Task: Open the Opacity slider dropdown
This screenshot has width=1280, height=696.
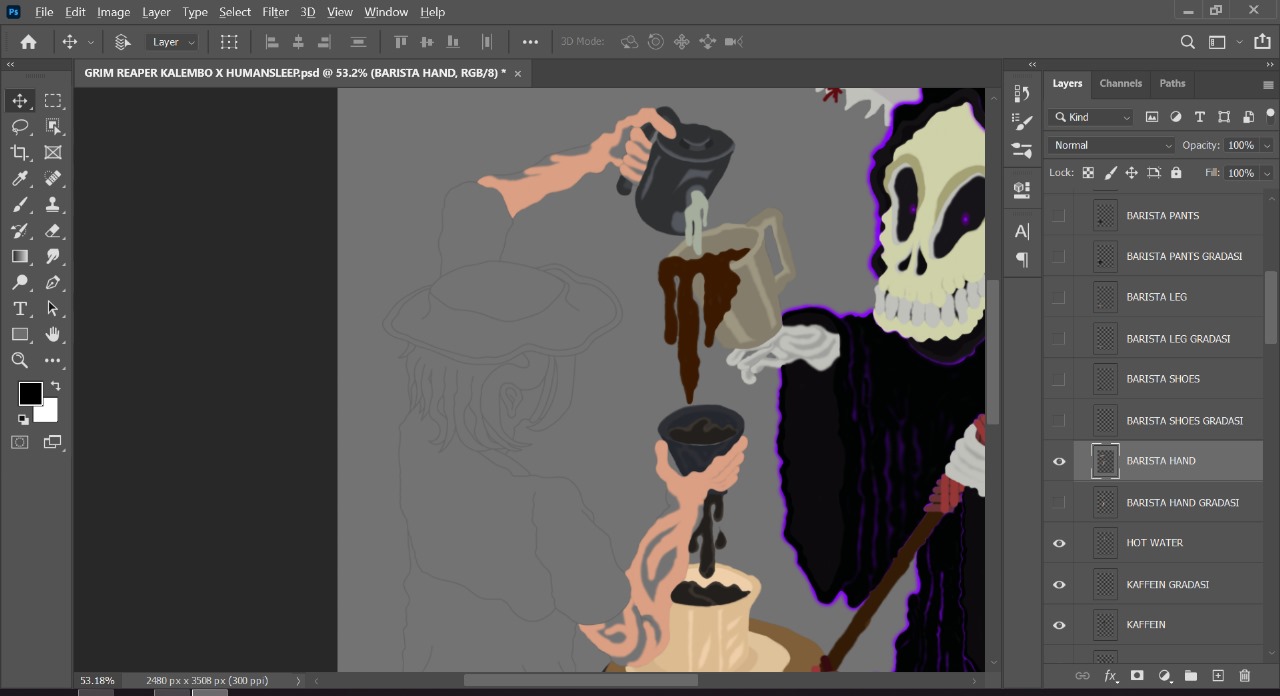Action: point(1267,145)
